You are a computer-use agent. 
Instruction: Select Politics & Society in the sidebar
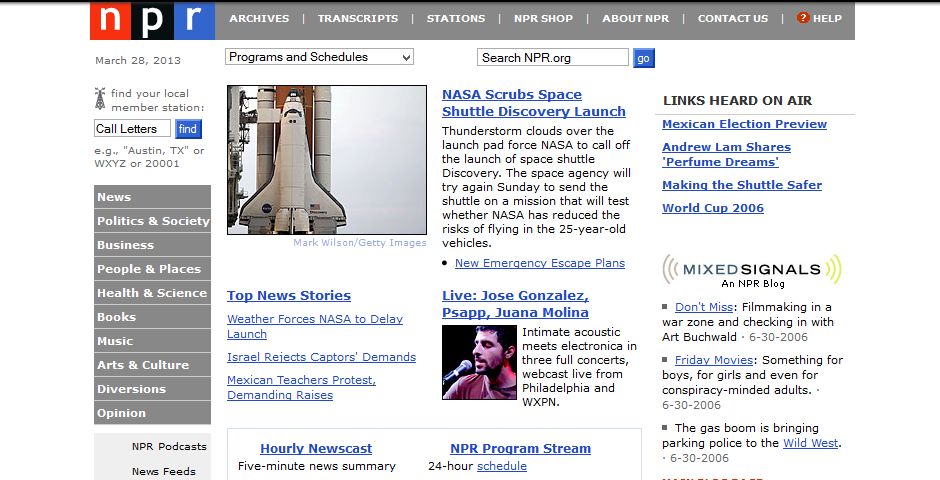(152, 221)
